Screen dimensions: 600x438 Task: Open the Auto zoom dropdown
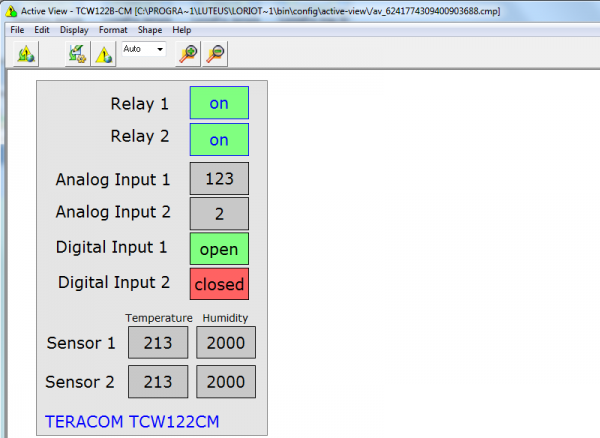(x=144, y=49)
